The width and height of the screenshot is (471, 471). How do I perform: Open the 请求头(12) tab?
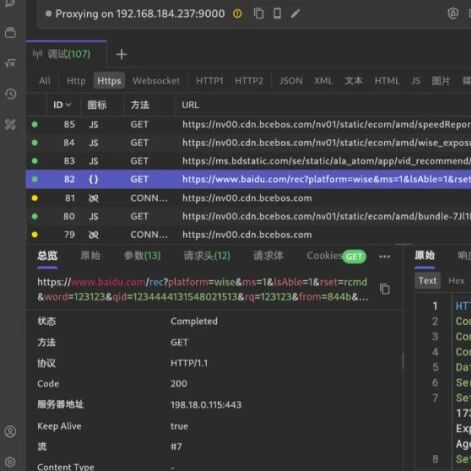pos(207,256)
